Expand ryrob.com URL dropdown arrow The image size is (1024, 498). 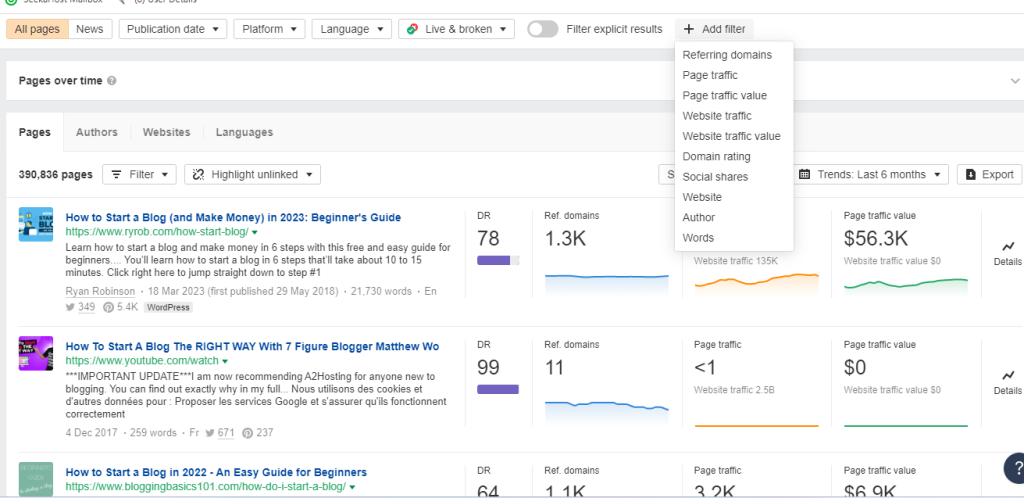[x=255, y=232]
